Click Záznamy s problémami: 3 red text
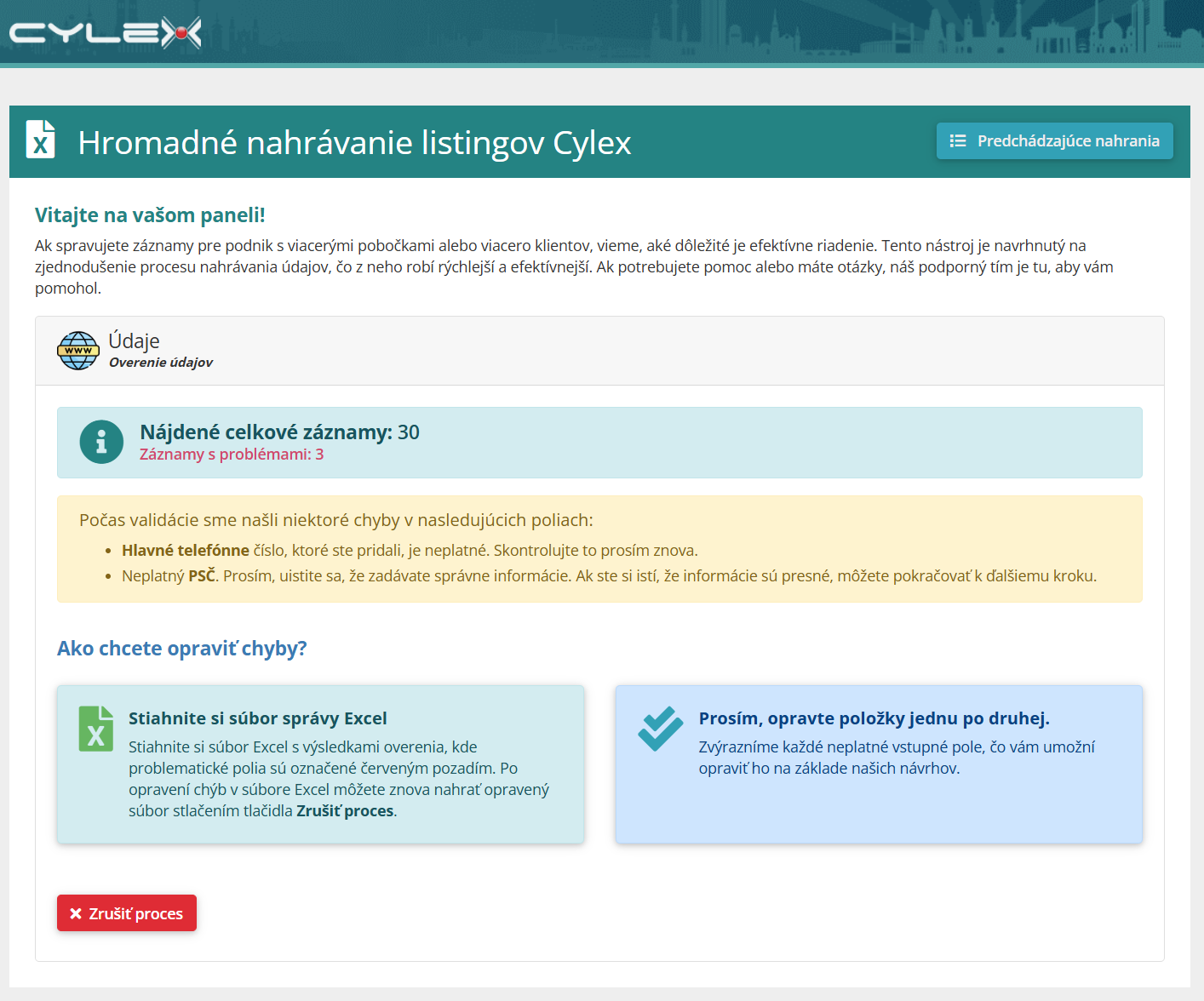Viewport: 1204px width, 1001px height. [x=232, y=455]
